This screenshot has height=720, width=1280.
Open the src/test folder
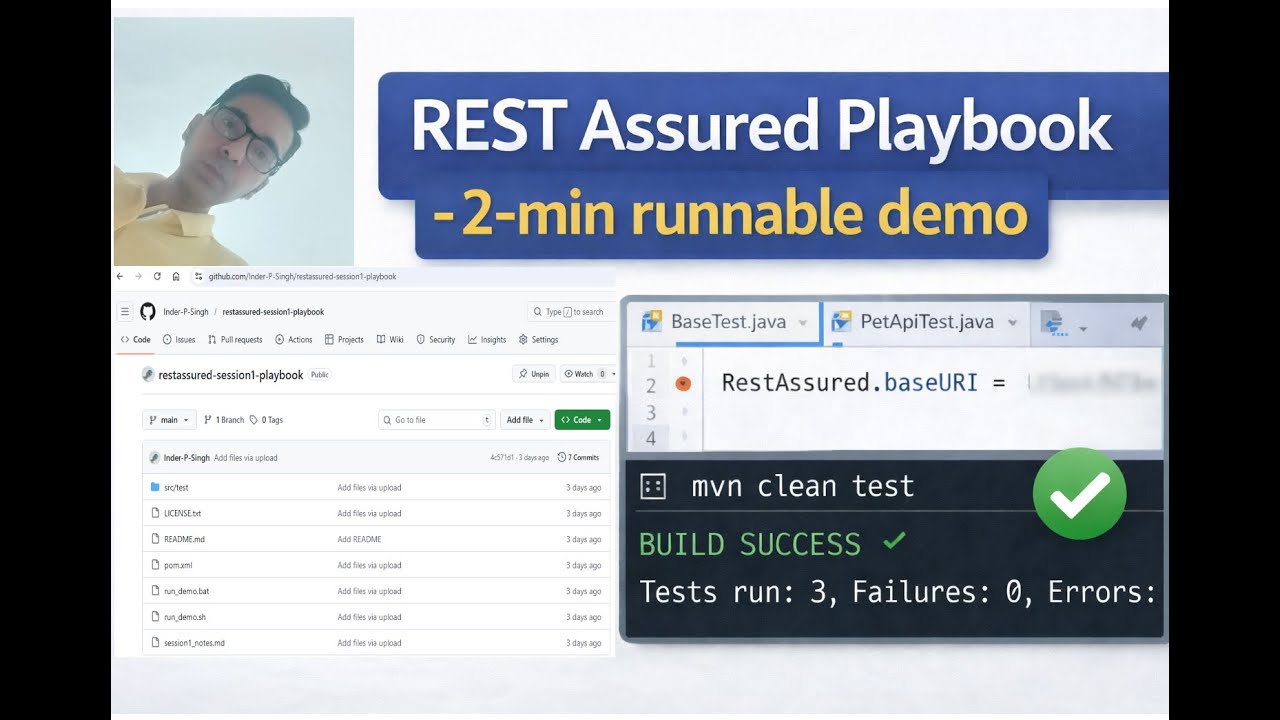[x=176, y=488]
